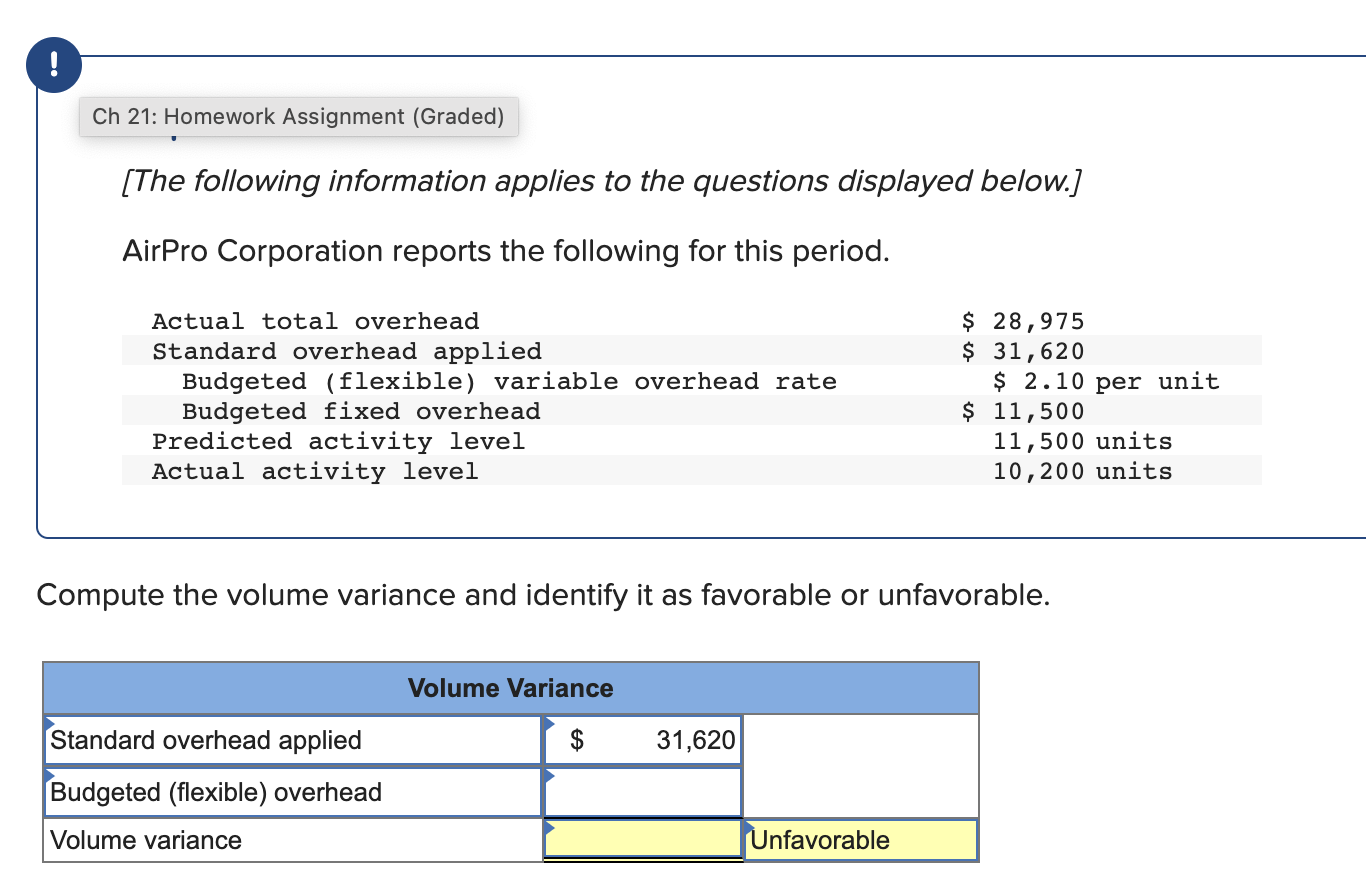1366x894 pixels.
Task: Click the Compute the volume variance instruction
Action: pos(544,596)
